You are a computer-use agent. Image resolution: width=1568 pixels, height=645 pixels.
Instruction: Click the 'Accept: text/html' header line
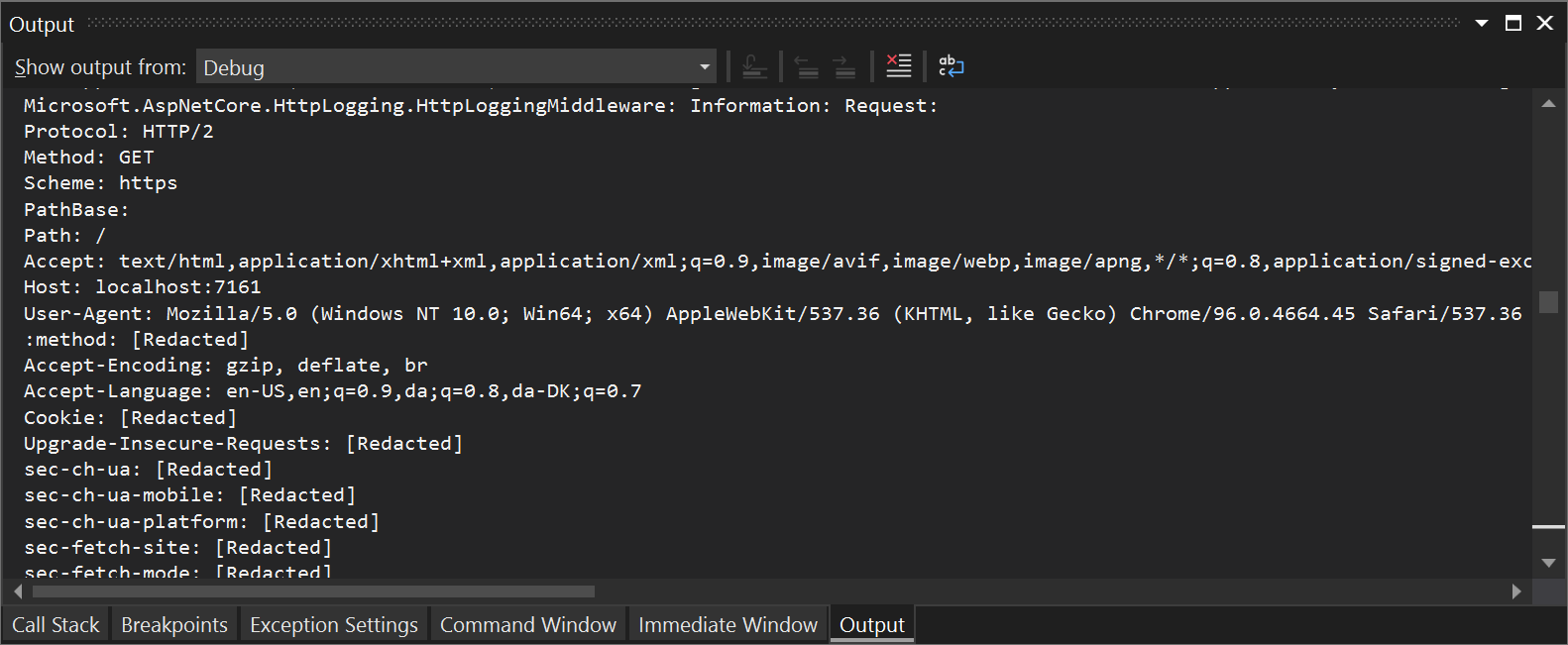777,262
